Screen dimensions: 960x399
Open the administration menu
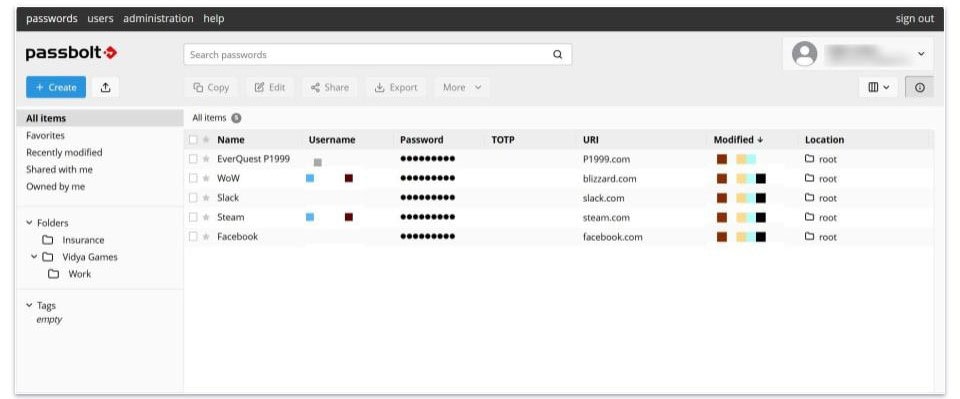pos(159,18)
